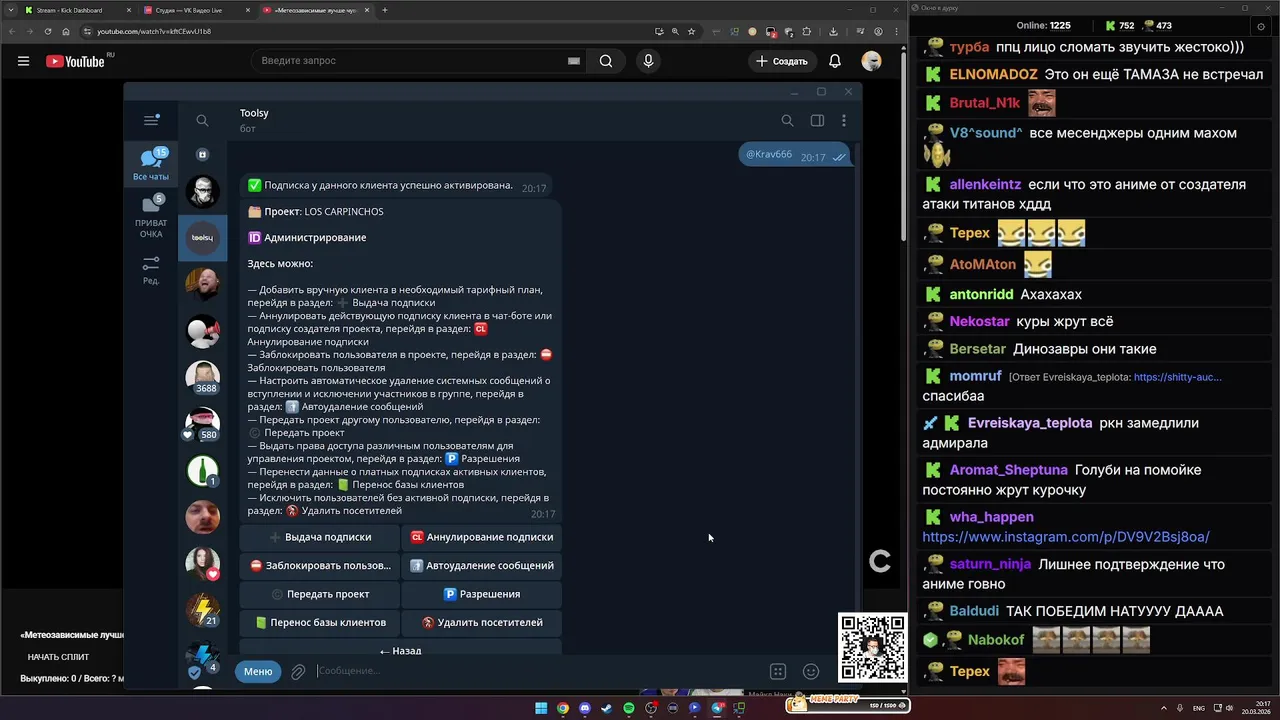Open the bot 'Меню' button

(x=258, y=671)
